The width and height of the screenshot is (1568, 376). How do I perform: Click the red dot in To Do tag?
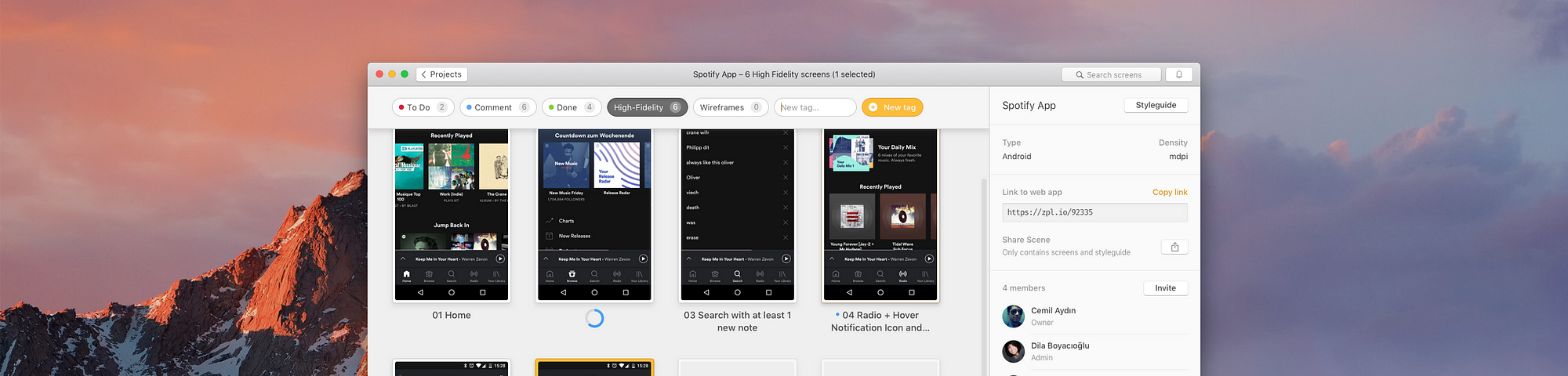click(401, 107)
